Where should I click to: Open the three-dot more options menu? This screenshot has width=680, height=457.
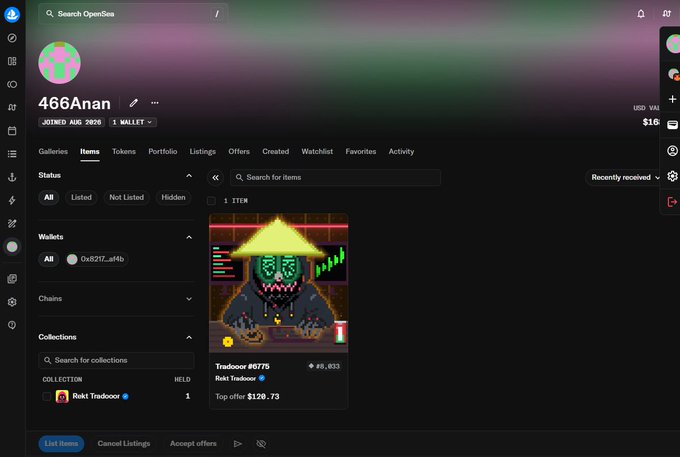click(x=155, y=103)
